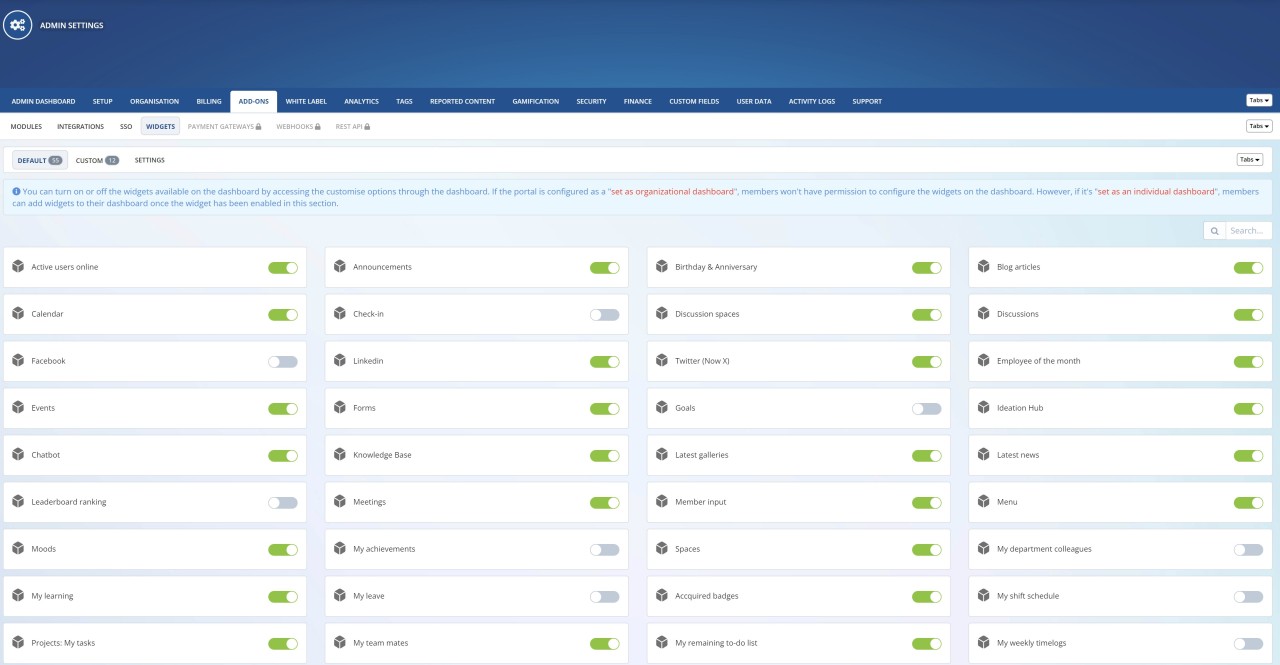Click the search magnifier icon
Screen dimensions: 1280x665
(x=1214, y=230)
